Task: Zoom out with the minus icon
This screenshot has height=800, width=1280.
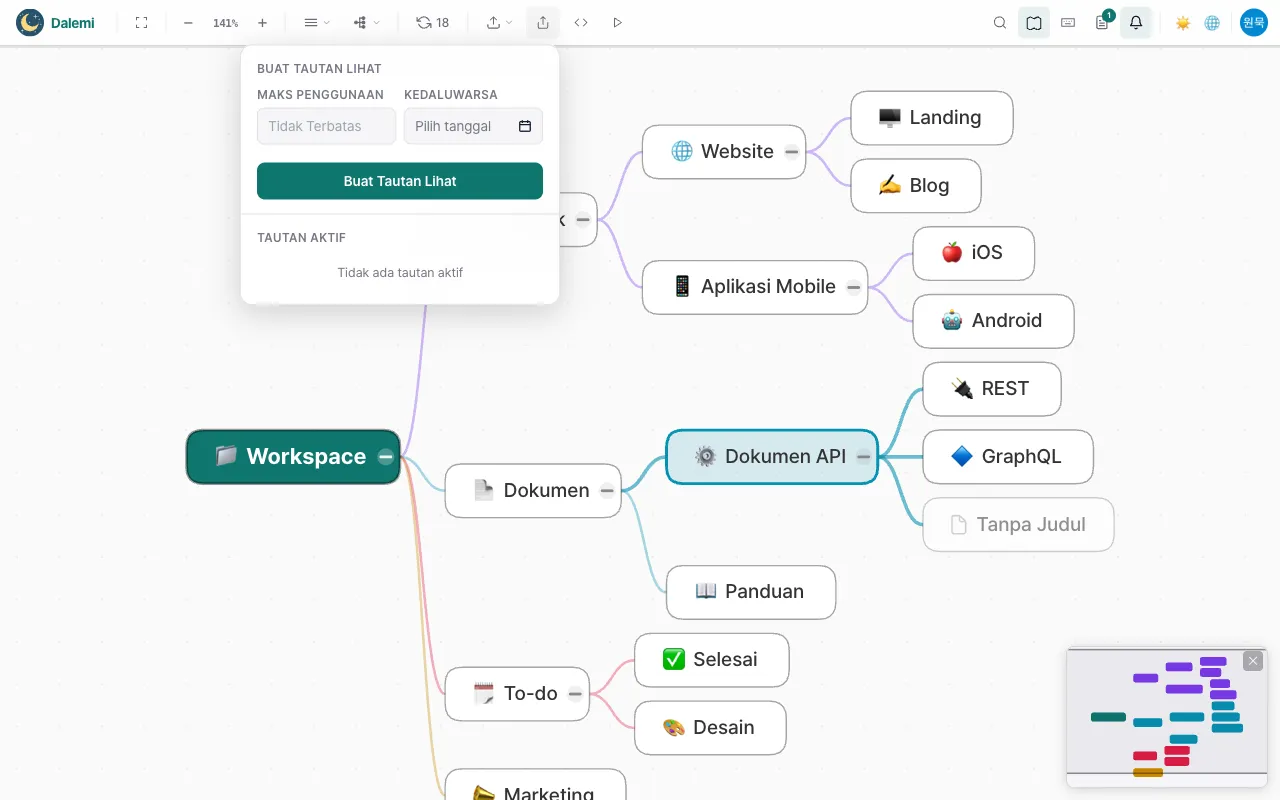Action: 188,22
